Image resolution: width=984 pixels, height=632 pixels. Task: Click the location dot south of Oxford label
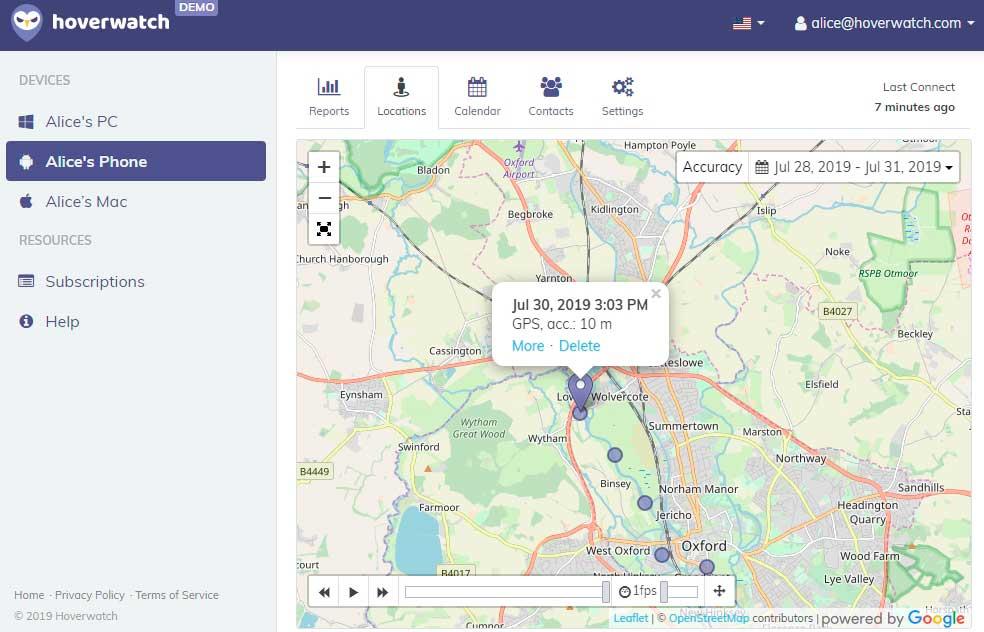click(x=707, y=567)
